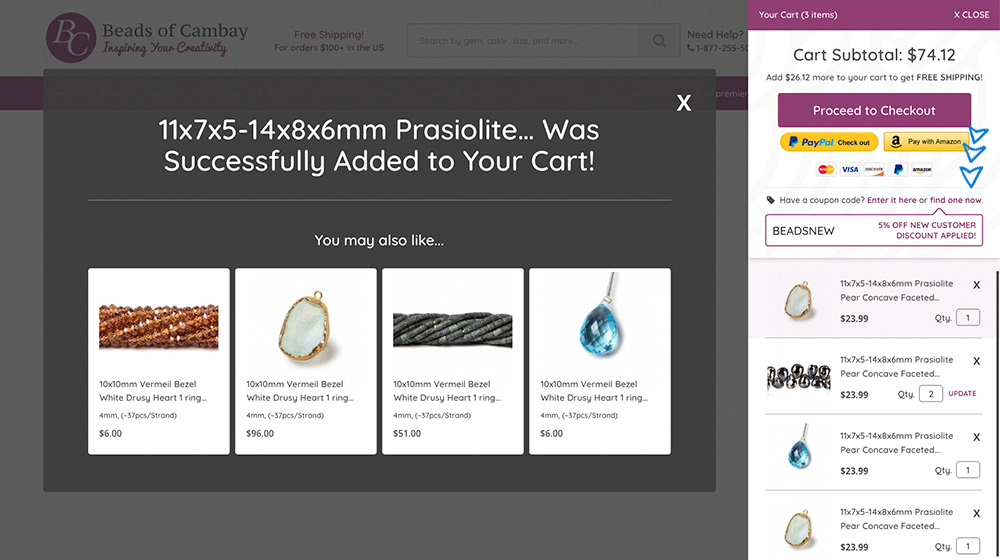The image size is (1000, 560).
Task: Remove the blue teardrop pendant from cart
Action: coord(977,437)
